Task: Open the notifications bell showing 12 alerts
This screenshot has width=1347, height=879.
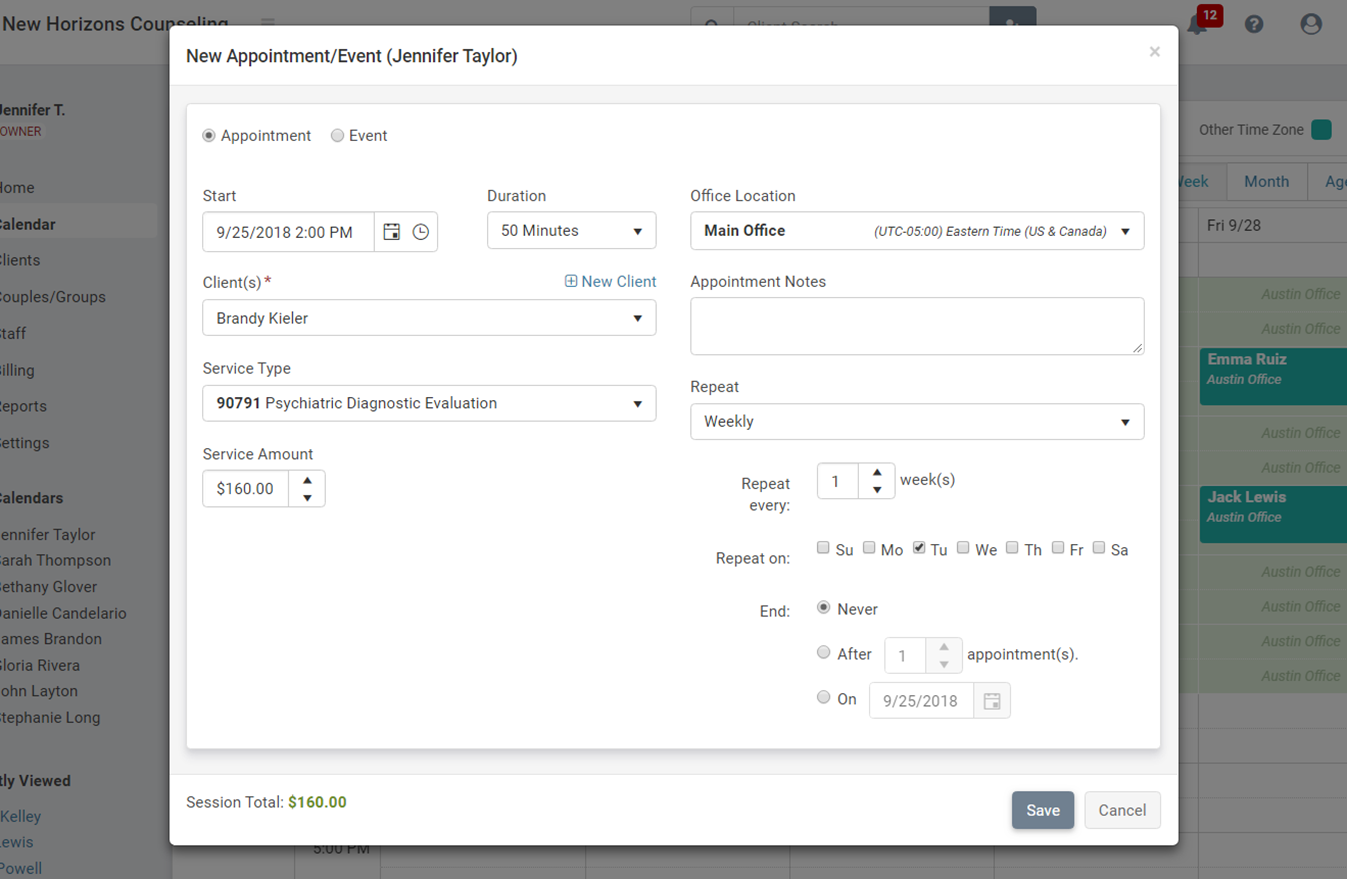Action: [1197, 23]
